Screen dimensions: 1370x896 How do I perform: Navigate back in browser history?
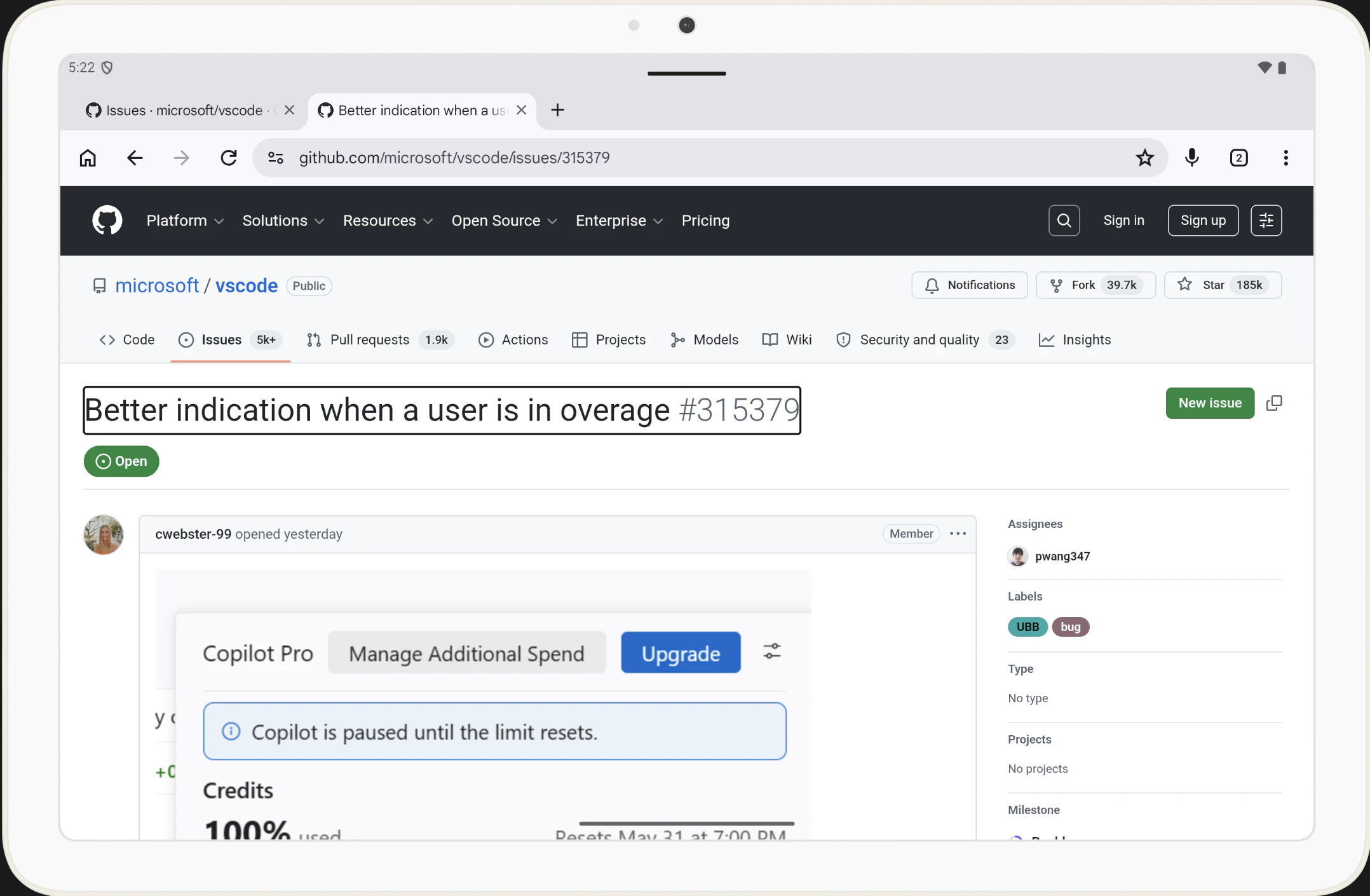135,158
